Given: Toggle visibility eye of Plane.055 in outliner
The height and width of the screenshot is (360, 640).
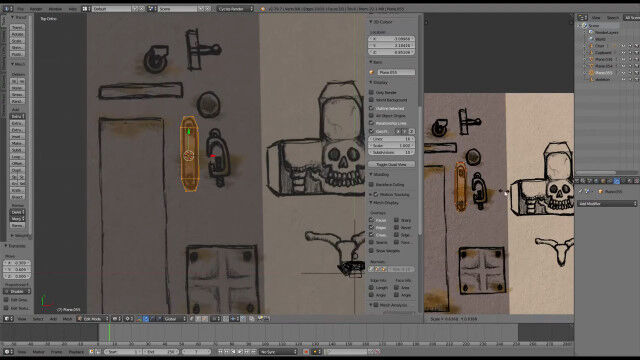Looking at the screenshot, I should tap(623, 73).
